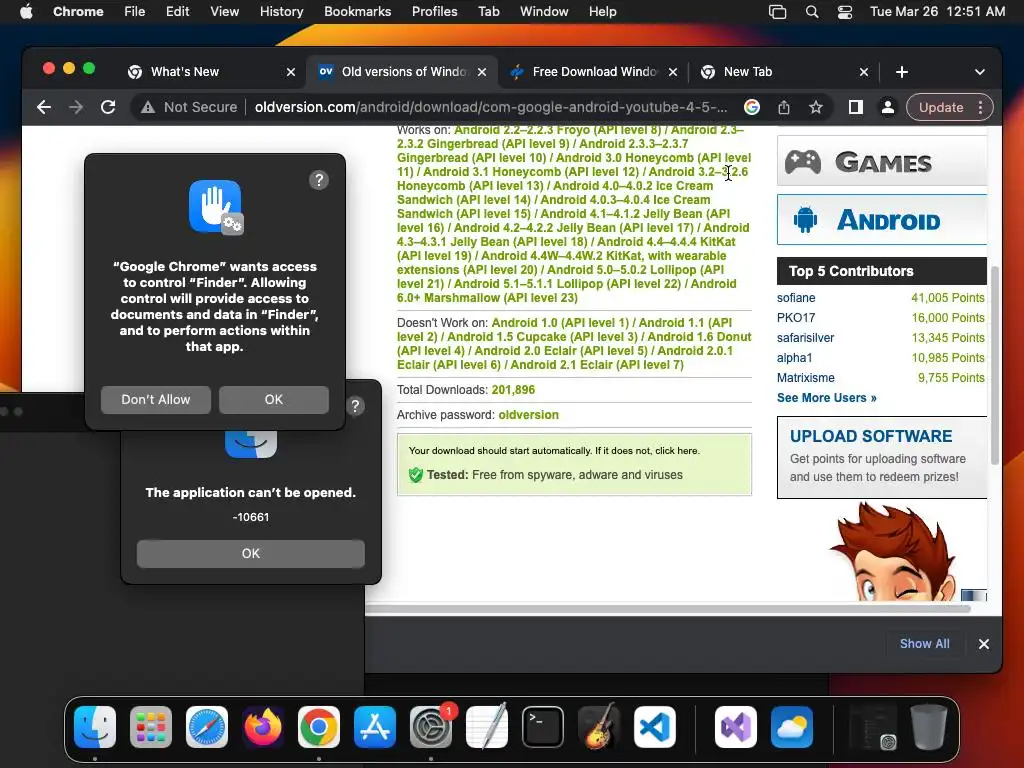Open TextEdit from the dock
The image size is (1024, 768).
pos(487,727)
